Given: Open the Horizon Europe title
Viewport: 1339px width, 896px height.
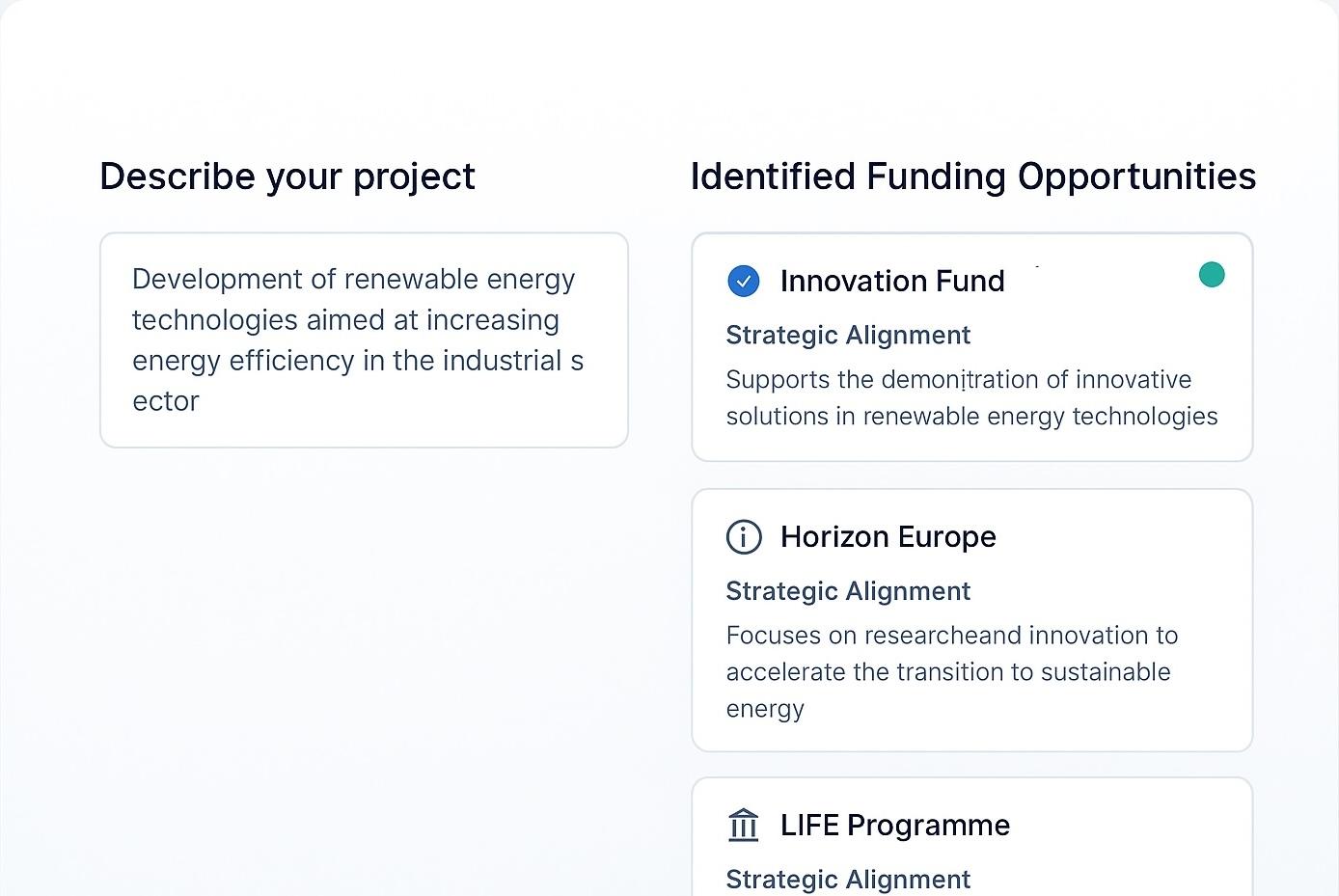Looking at the screenshot, I should pos(888,537).
